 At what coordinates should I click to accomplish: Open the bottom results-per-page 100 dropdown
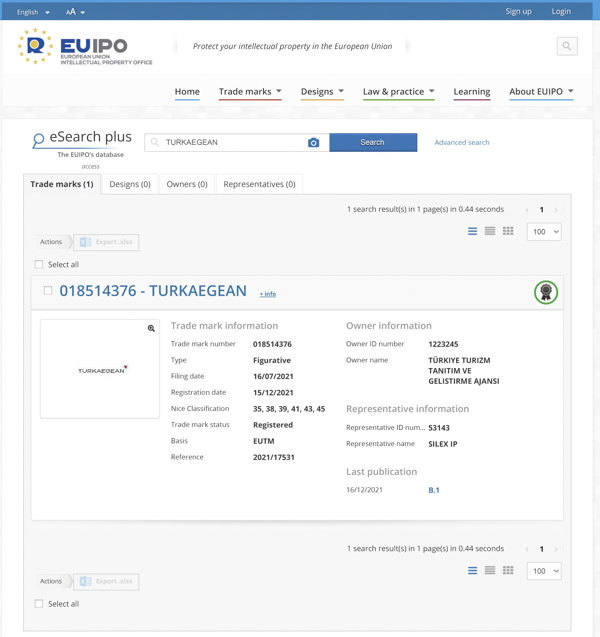coord(544,571)
